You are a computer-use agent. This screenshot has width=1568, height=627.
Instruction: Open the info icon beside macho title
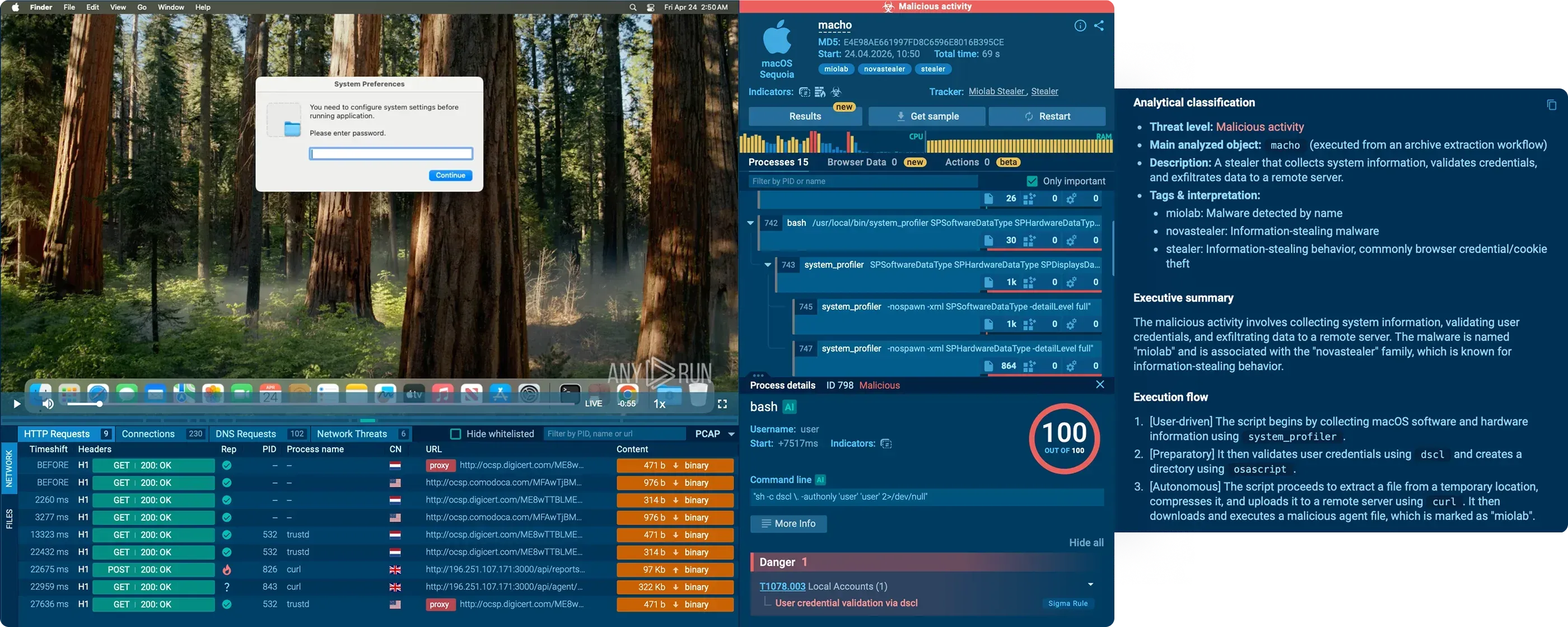pyautogui.click(x=1080, y=26)
